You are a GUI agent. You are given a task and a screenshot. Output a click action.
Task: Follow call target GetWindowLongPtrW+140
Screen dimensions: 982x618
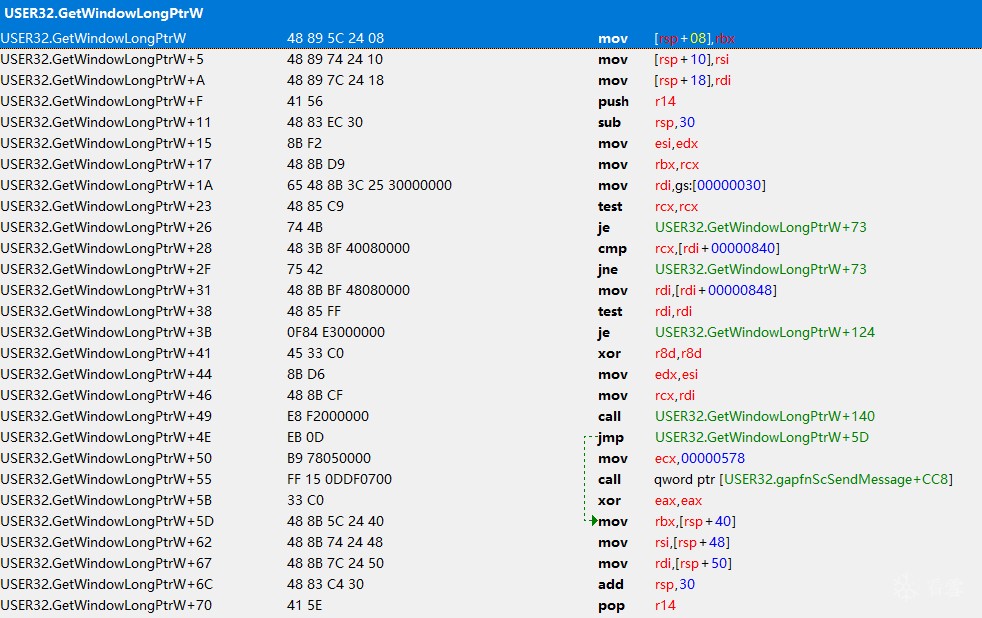[x=765, y=416]
